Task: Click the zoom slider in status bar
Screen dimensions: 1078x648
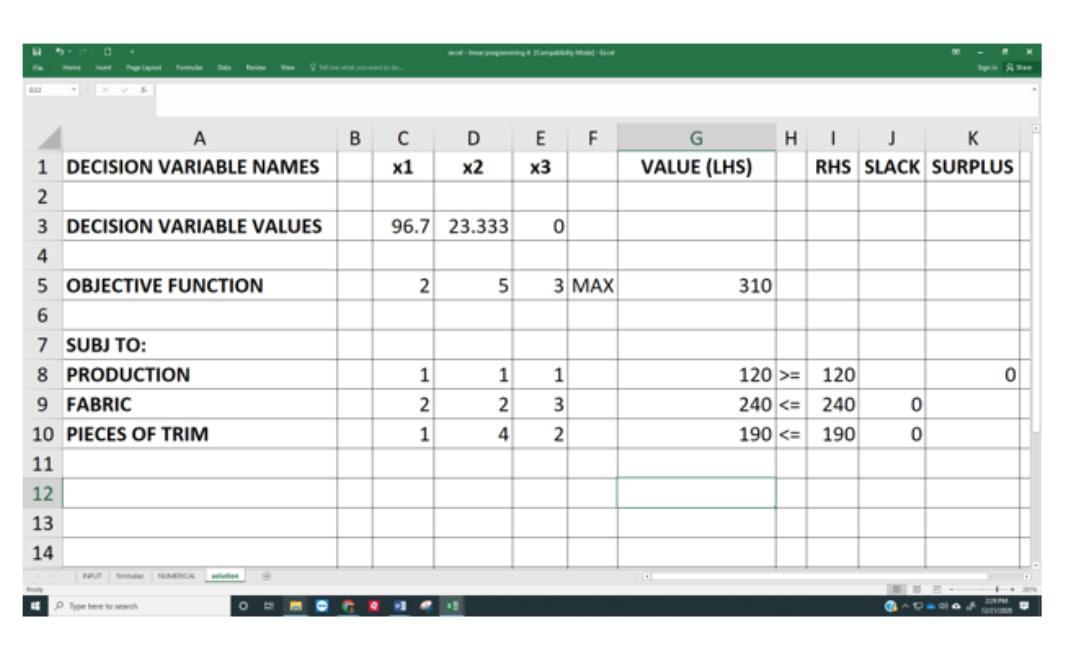Action: point(982,590)
